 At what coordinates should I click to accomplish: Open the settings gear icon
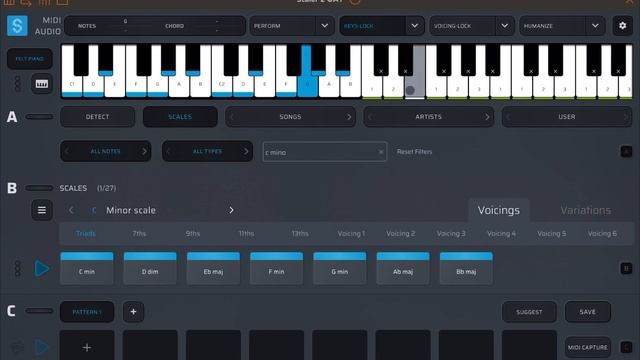point(622,25)
